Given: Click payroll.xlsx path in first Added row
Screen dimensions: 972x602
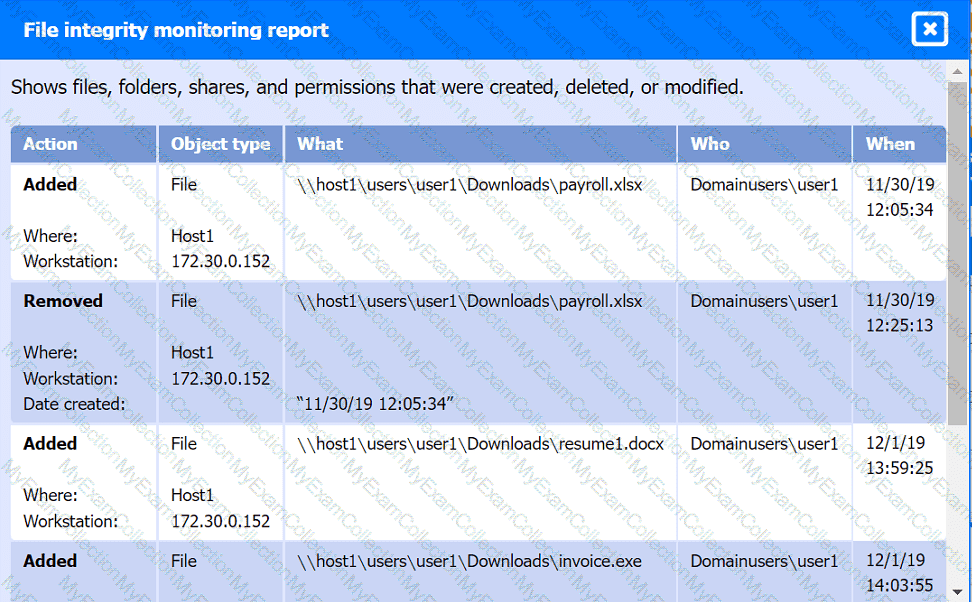Looking at the screenshot, I should coord(470,185).
